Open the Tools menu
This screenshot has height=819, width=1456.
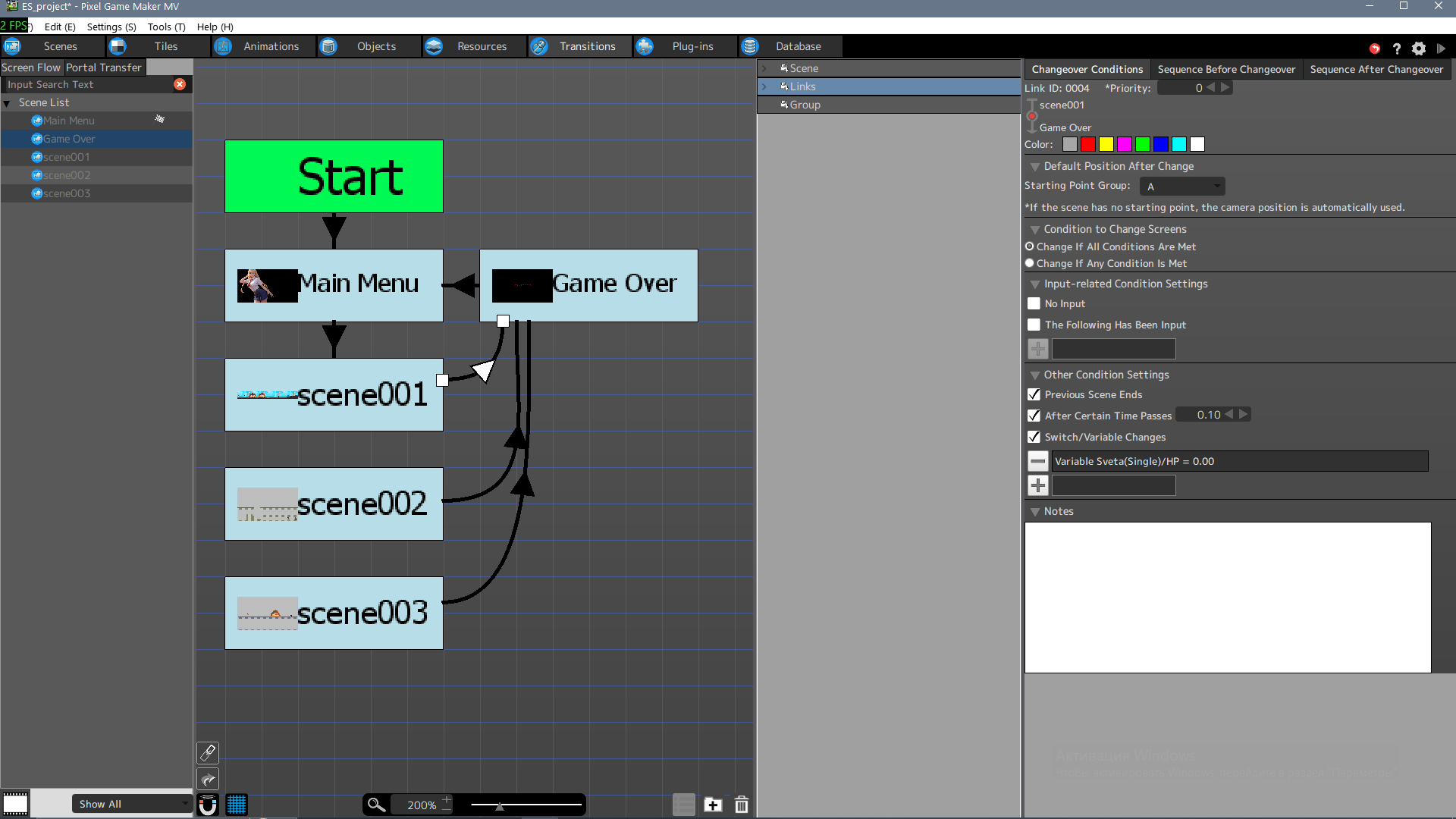[x=166, y=27]
